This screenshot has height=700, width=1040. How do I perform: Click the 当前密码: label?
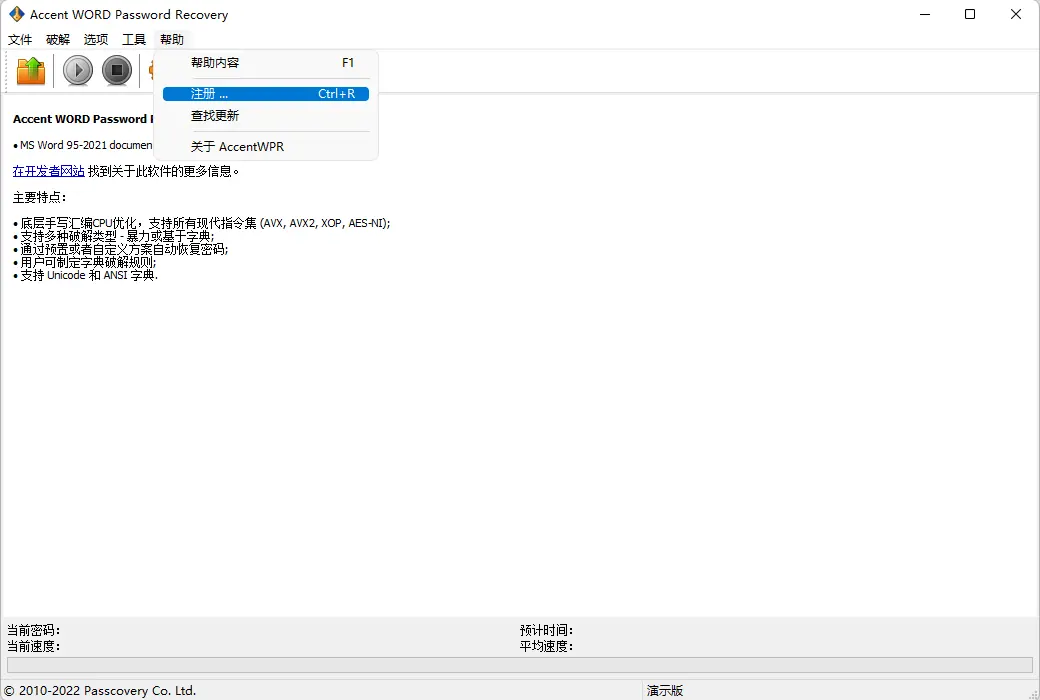[34, 630]
